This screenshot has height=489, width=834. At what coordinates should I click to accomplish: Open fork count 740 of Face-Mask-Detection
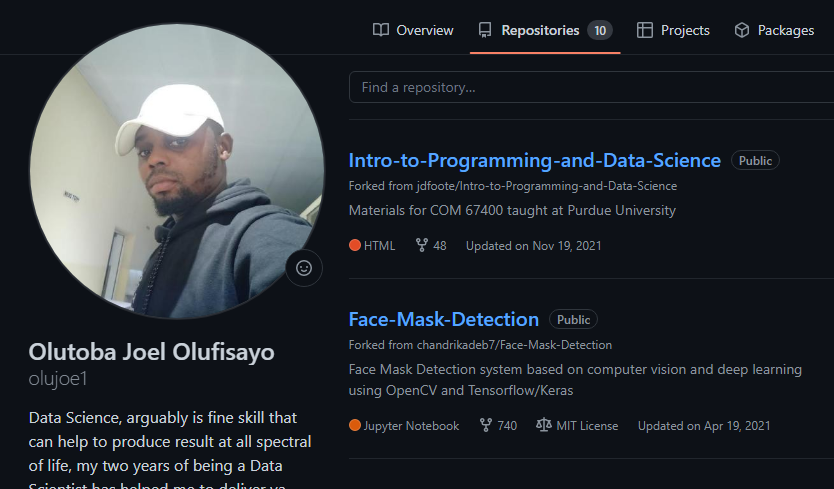[498, 425]
